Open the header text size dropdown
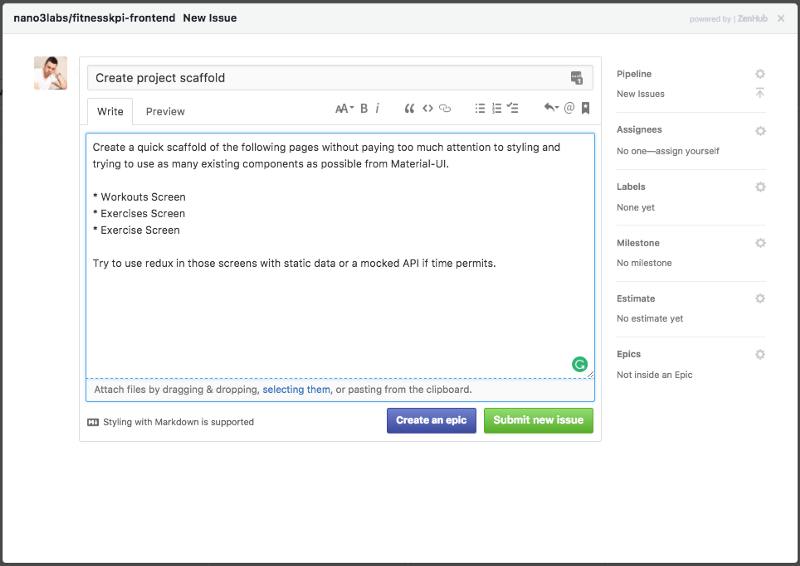Screen dimensions: 800x566 pyautogui.click(x=344, y=109)
